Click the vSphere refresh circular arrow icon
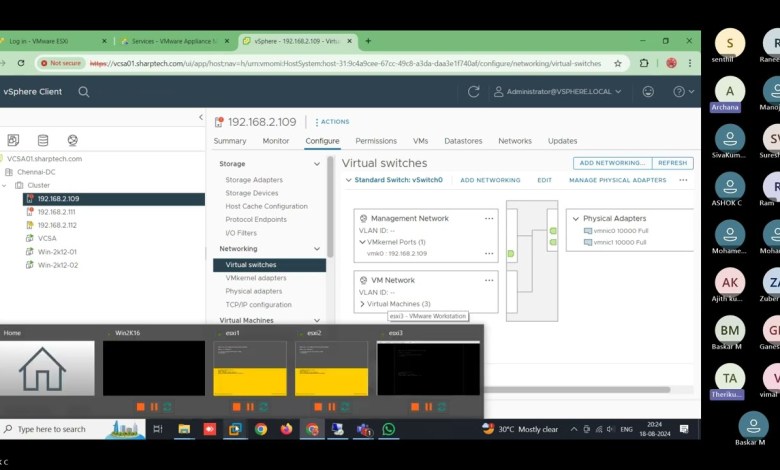 click(474, 92)
